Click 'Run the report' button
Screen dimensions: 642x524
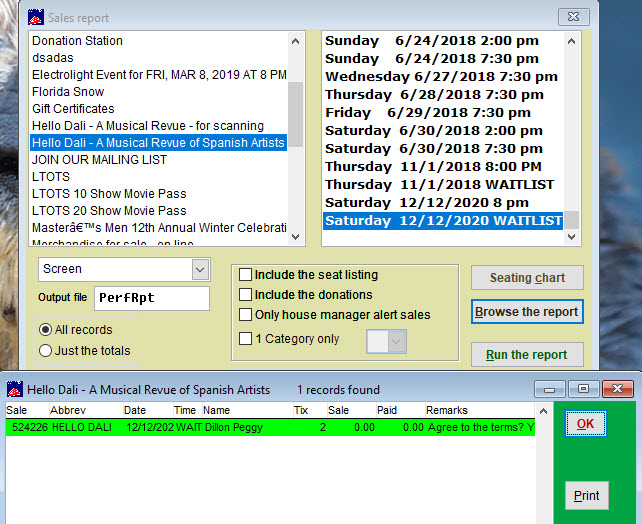click(x=527, y=355)
